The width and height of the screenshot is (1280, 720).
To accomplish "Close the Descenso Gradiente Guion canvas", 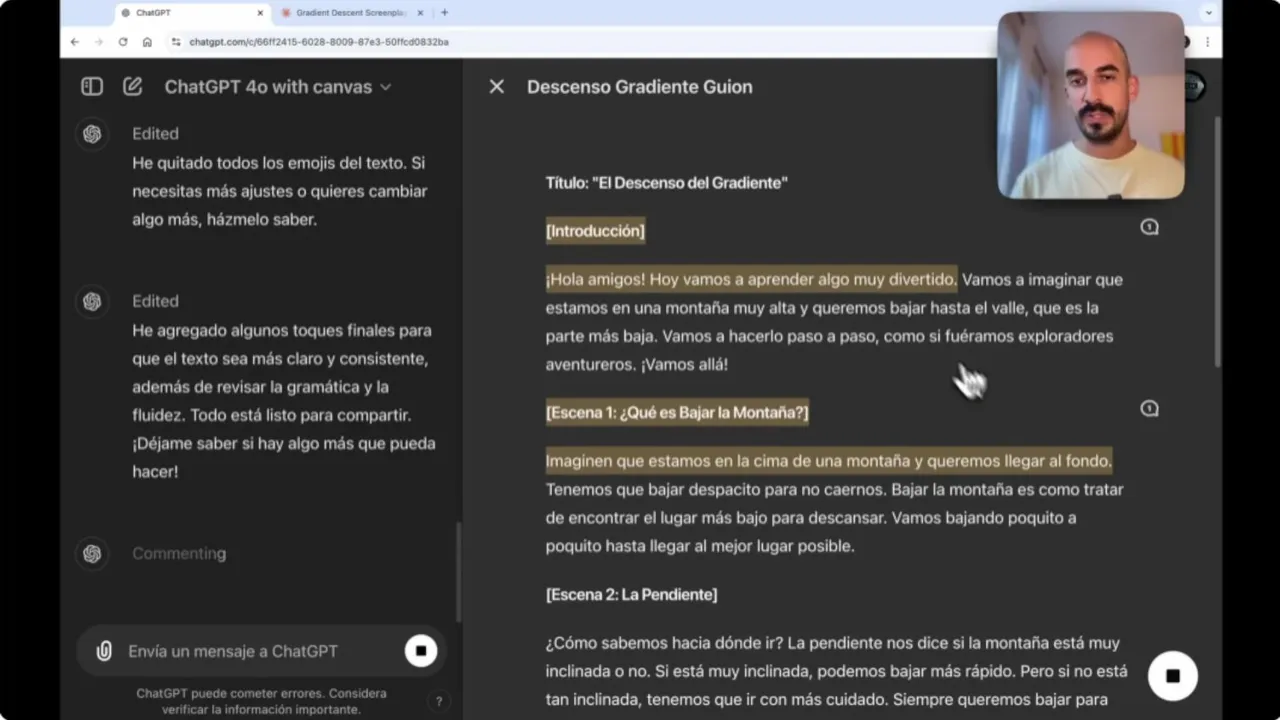I will pos(496,87).
